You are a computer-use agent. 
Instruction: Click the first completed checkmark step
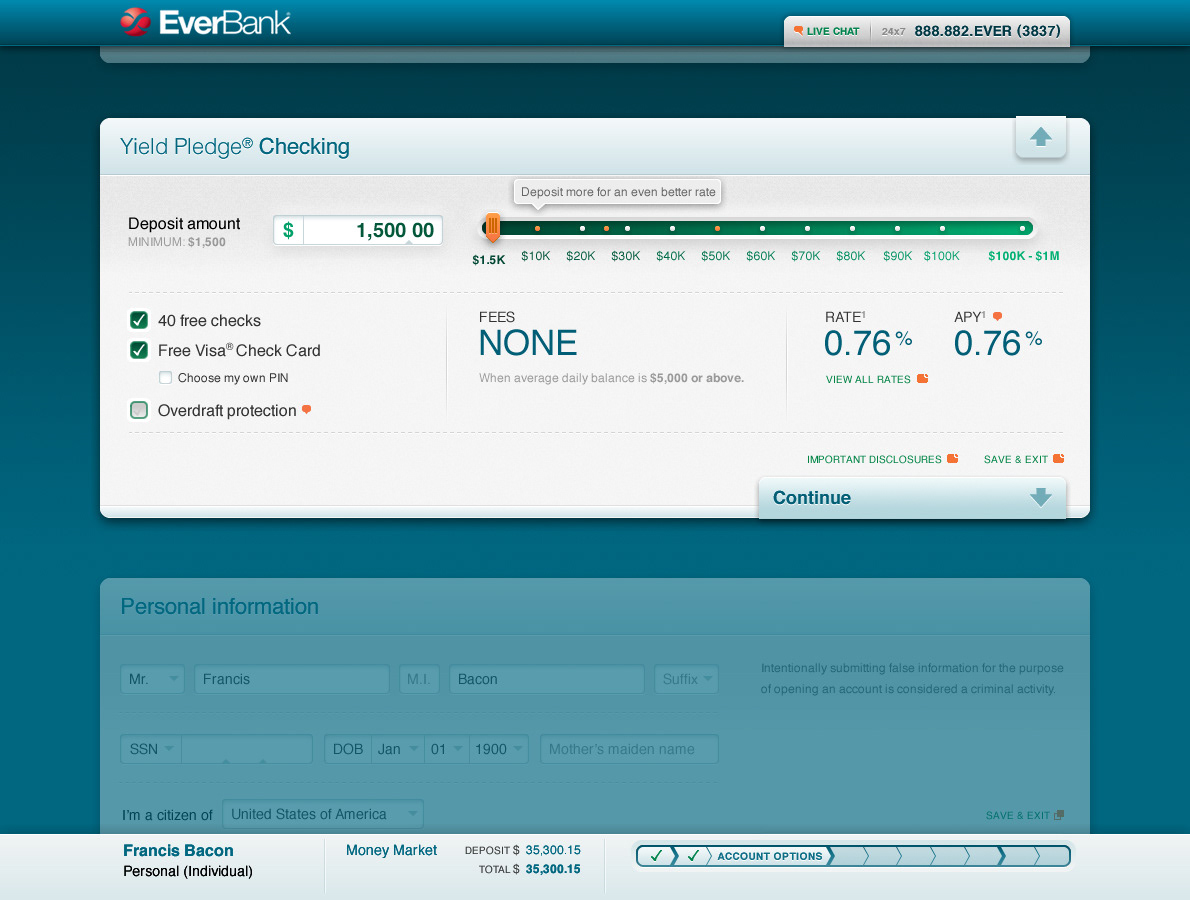[x=656, y=856]
